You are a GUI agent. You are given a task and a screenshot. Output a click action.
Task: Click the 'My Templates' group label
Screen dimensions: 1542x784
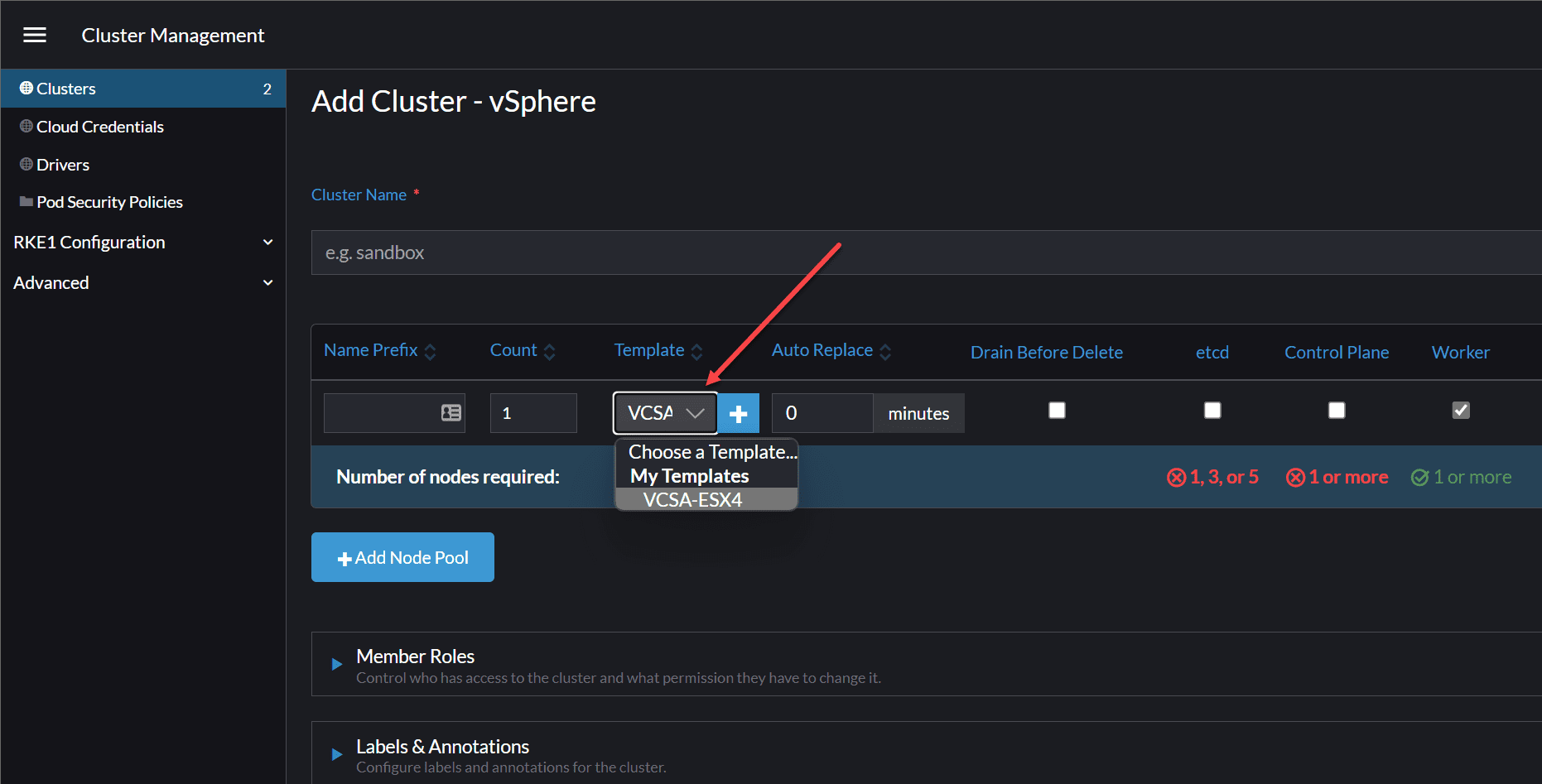[690, 476]
